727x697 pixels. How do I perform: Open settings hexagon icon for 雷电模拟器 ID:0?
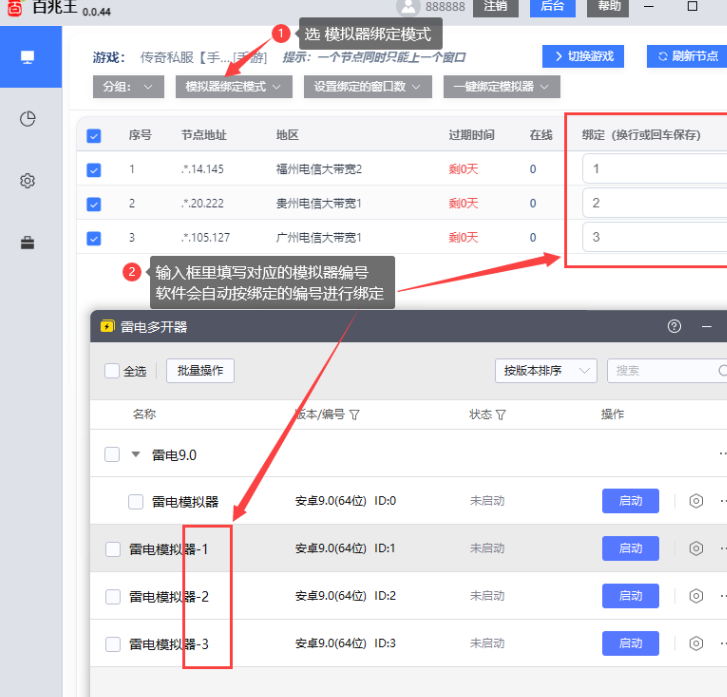pyautogui.click(x=696, y=501)
